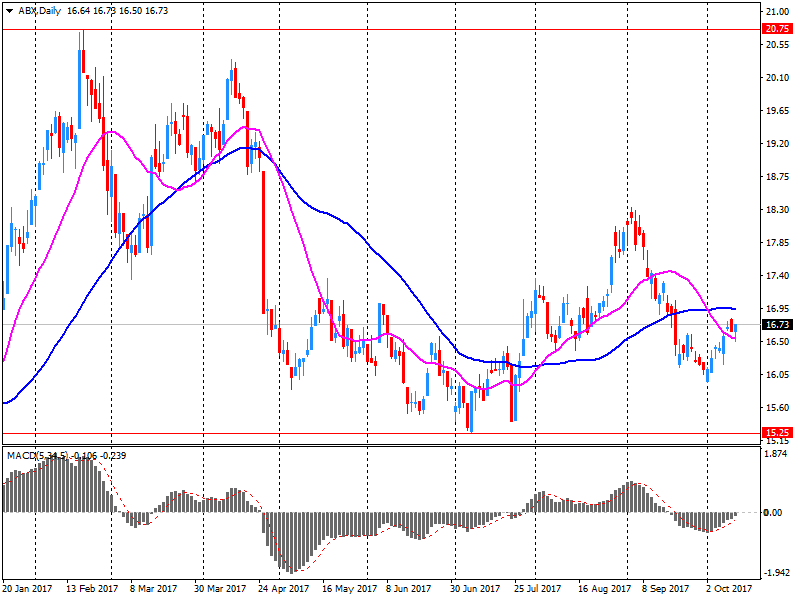800x600 pixels.
Task: Click the 30 Jun 2017 date label
Action: coord(475,588)
